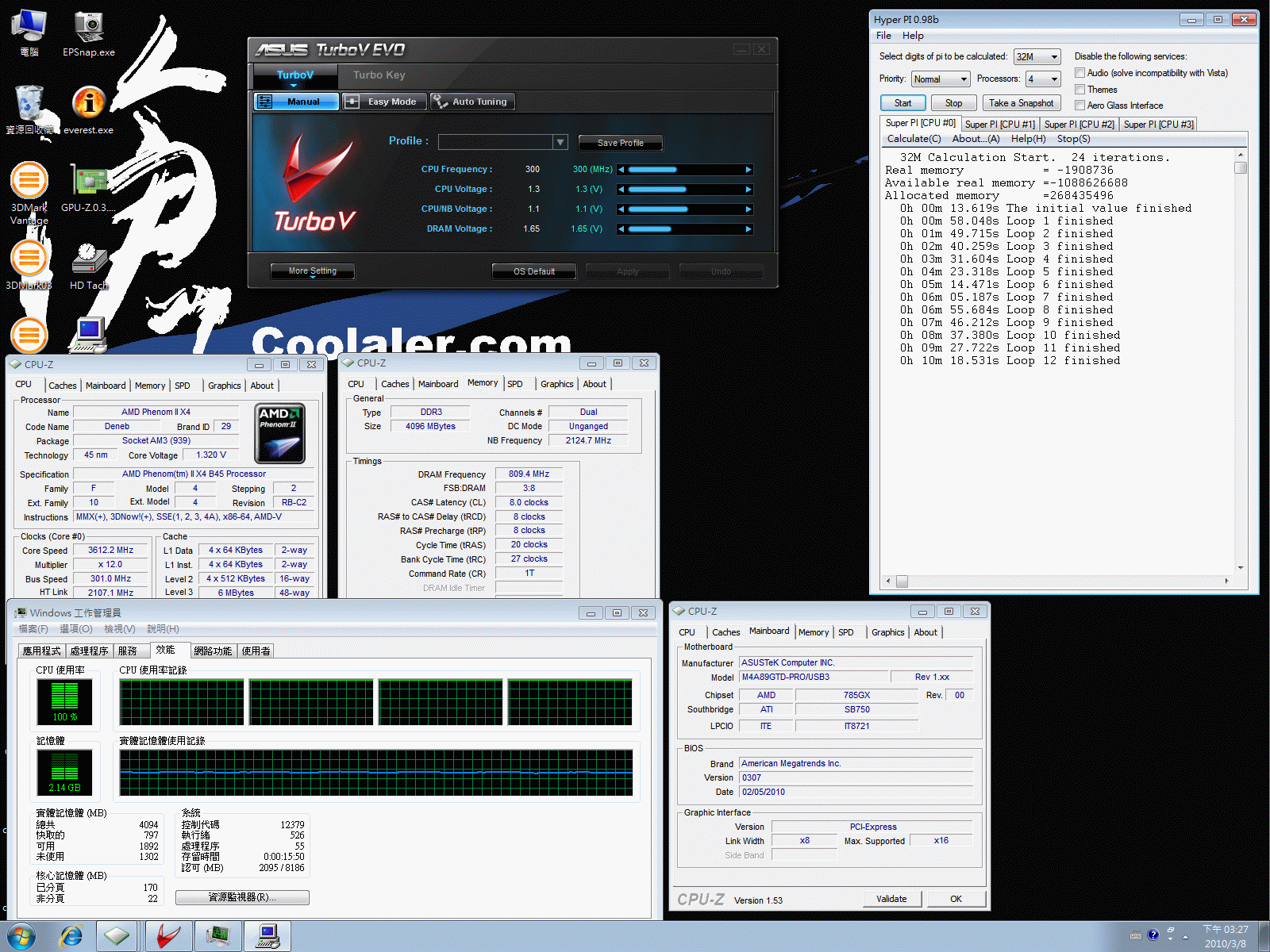Click Resource Monitor button in Task Manager

pos(242,897)
